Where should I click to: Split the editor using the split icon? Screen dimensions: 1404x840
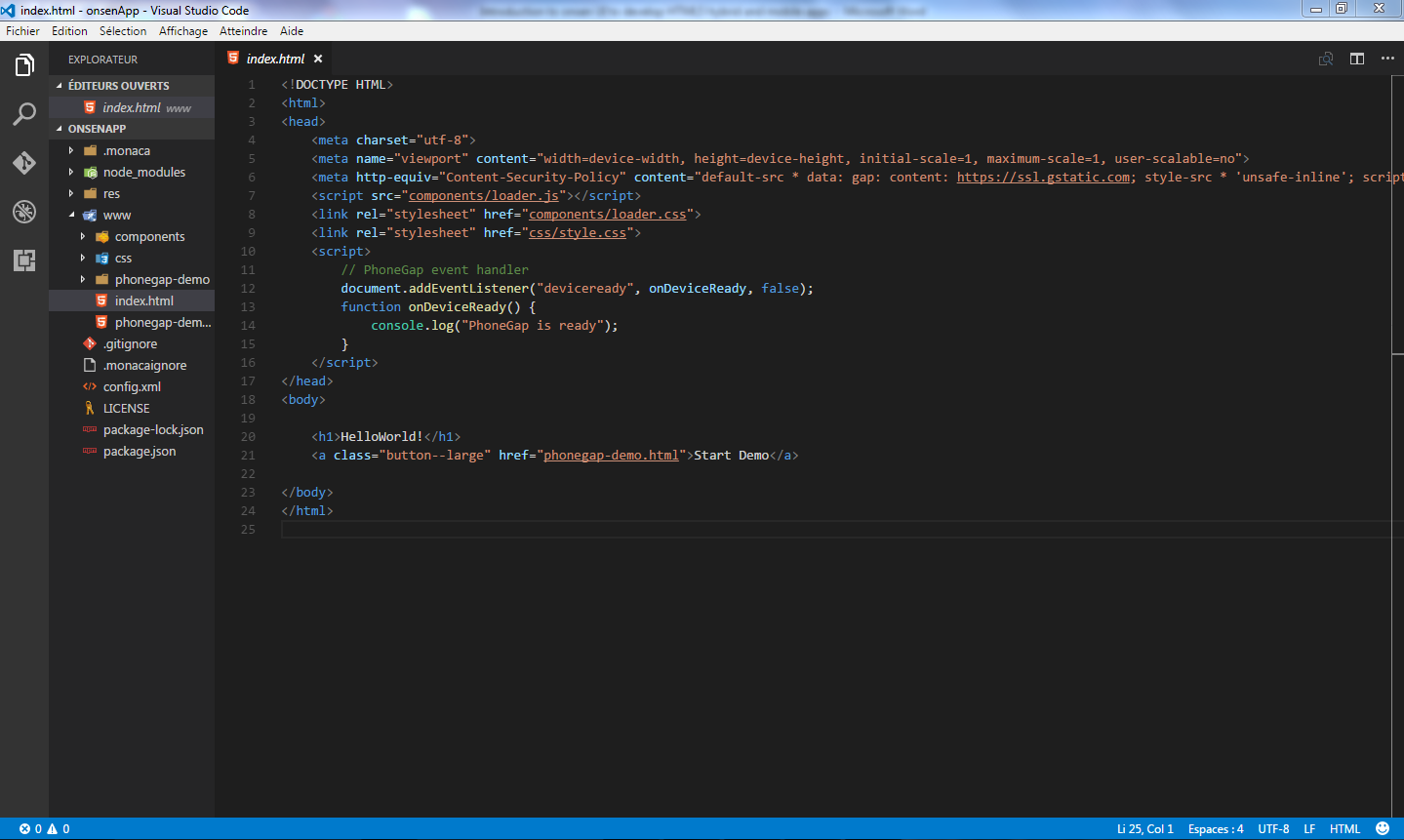pos(1356,59)
